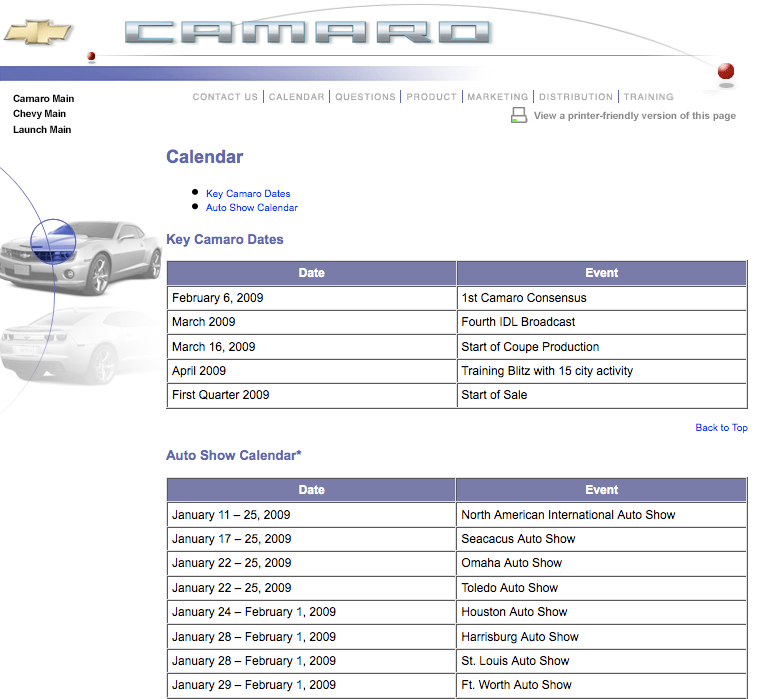Open the Marketing navigation item
Screen dimensions: 757x699
tap(497, 97)
